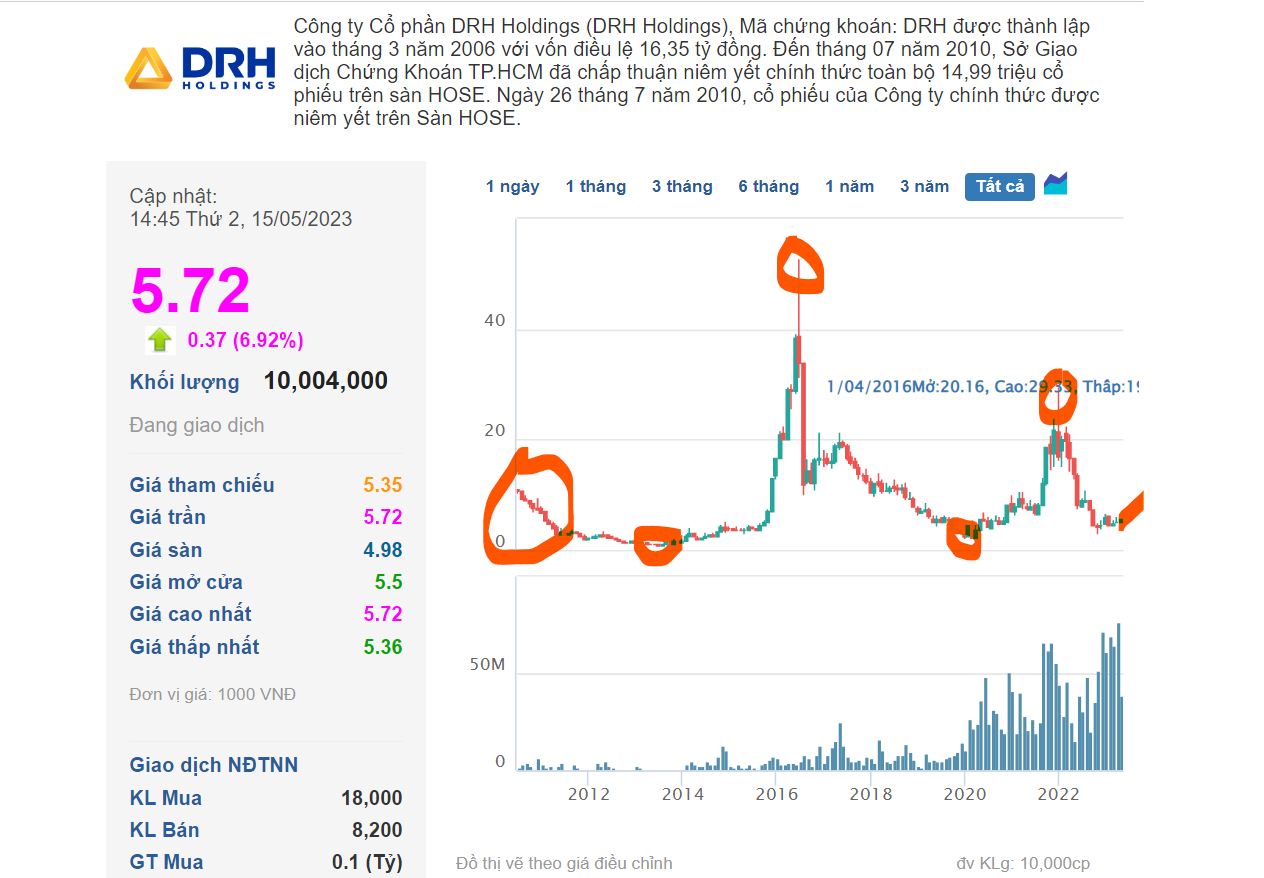The height and width of the screenshot is (878, 1264).
Task: Click the 'Giá cao nhất' label
Action: 191,614
